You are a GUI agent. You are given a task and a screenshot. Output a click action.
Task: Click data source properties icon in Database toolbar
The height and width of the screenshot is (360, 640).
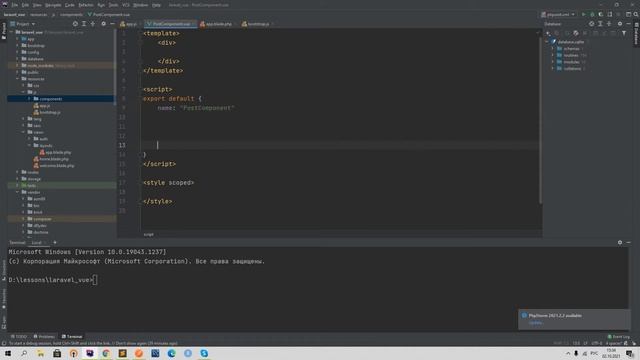pyautogui.click(x=576, y=33)
